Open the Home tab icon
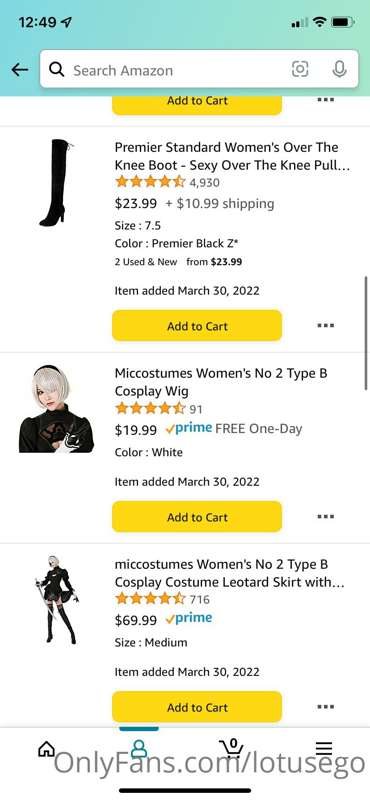Screen dimensions: 370x800 [46, 748]
